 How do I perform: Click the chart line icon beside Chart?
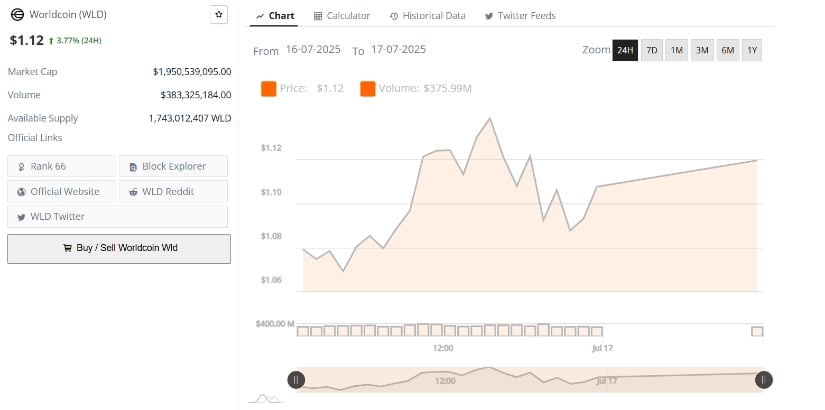(260, 16)
